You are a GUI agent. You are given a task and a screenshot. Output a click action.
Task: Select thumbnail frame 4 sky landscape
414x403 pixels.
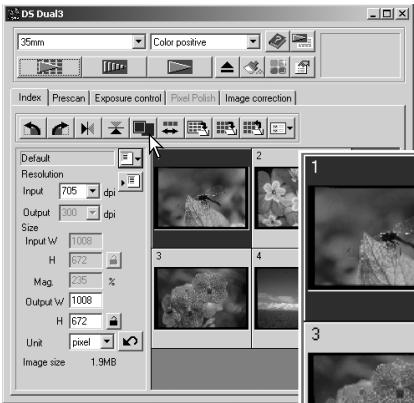(x=276, y=298)
